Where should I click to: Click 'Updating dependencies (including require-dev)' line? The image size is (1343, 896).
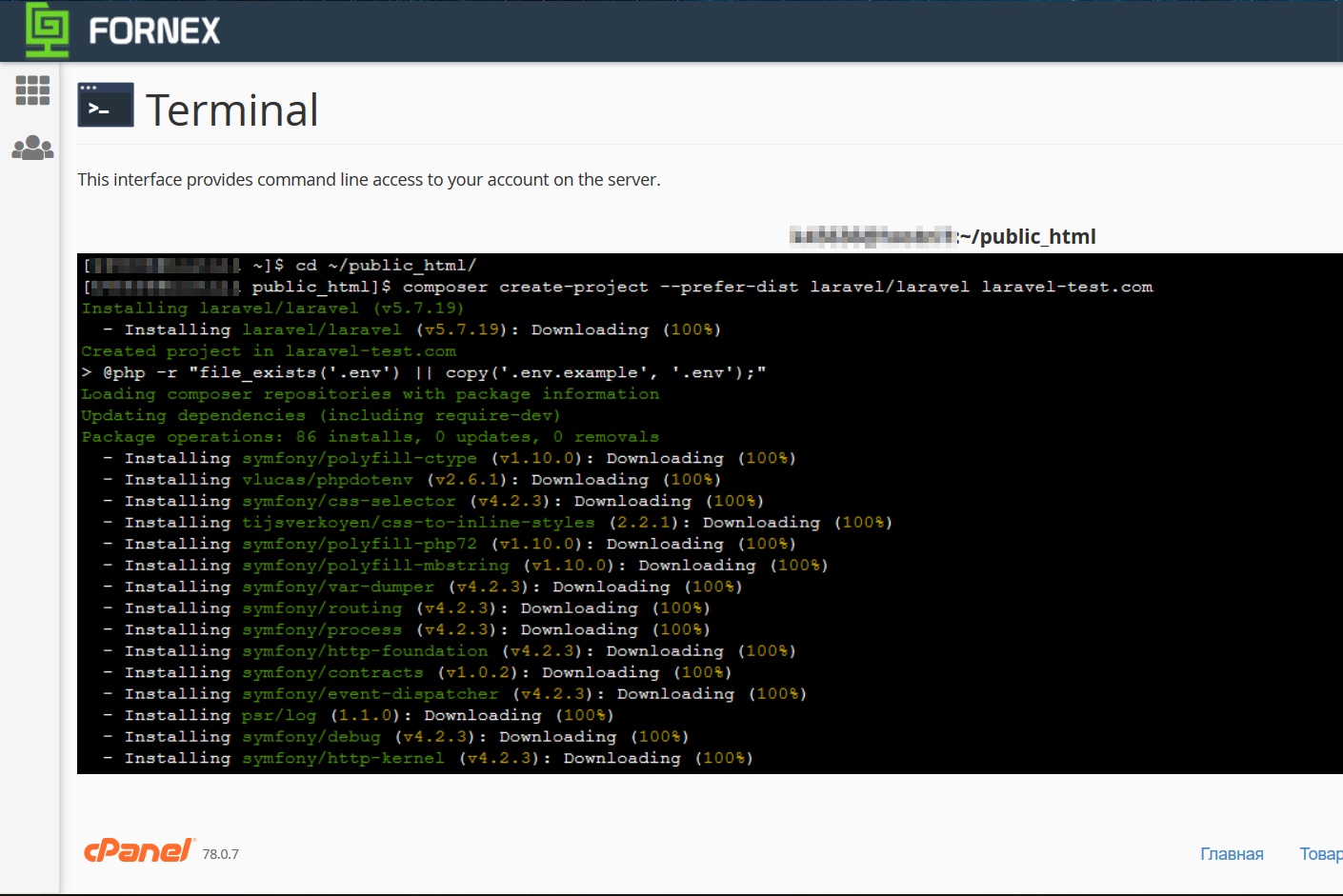[x=321, y=415]
